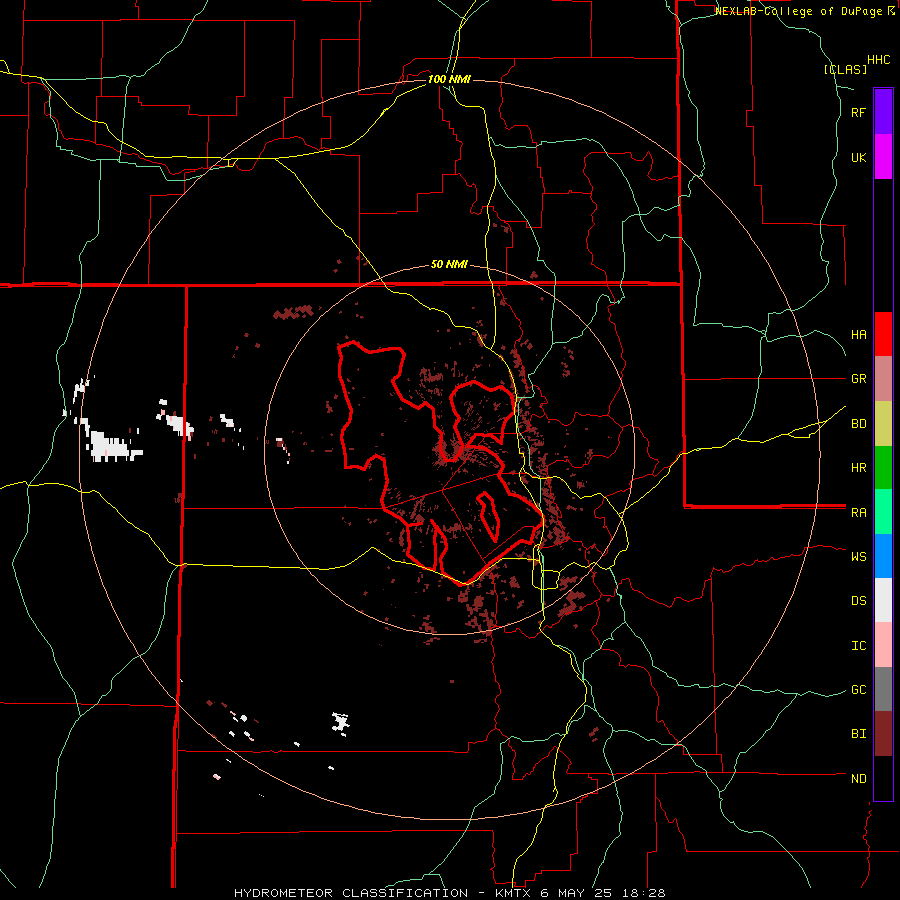Click the 50 NMI range ring label
Screen dimensions: 900x900
click(449, 264)
